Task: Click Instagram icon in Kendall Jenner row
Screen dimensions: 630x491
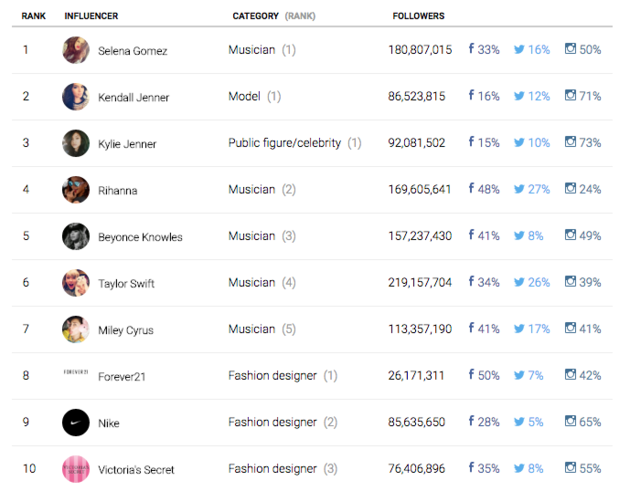Action: coord(570,96)
